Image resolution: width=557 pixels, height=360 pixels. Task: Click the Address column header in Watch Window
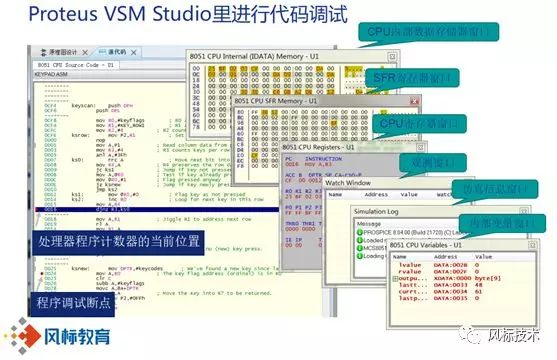[x=376, y=194]
